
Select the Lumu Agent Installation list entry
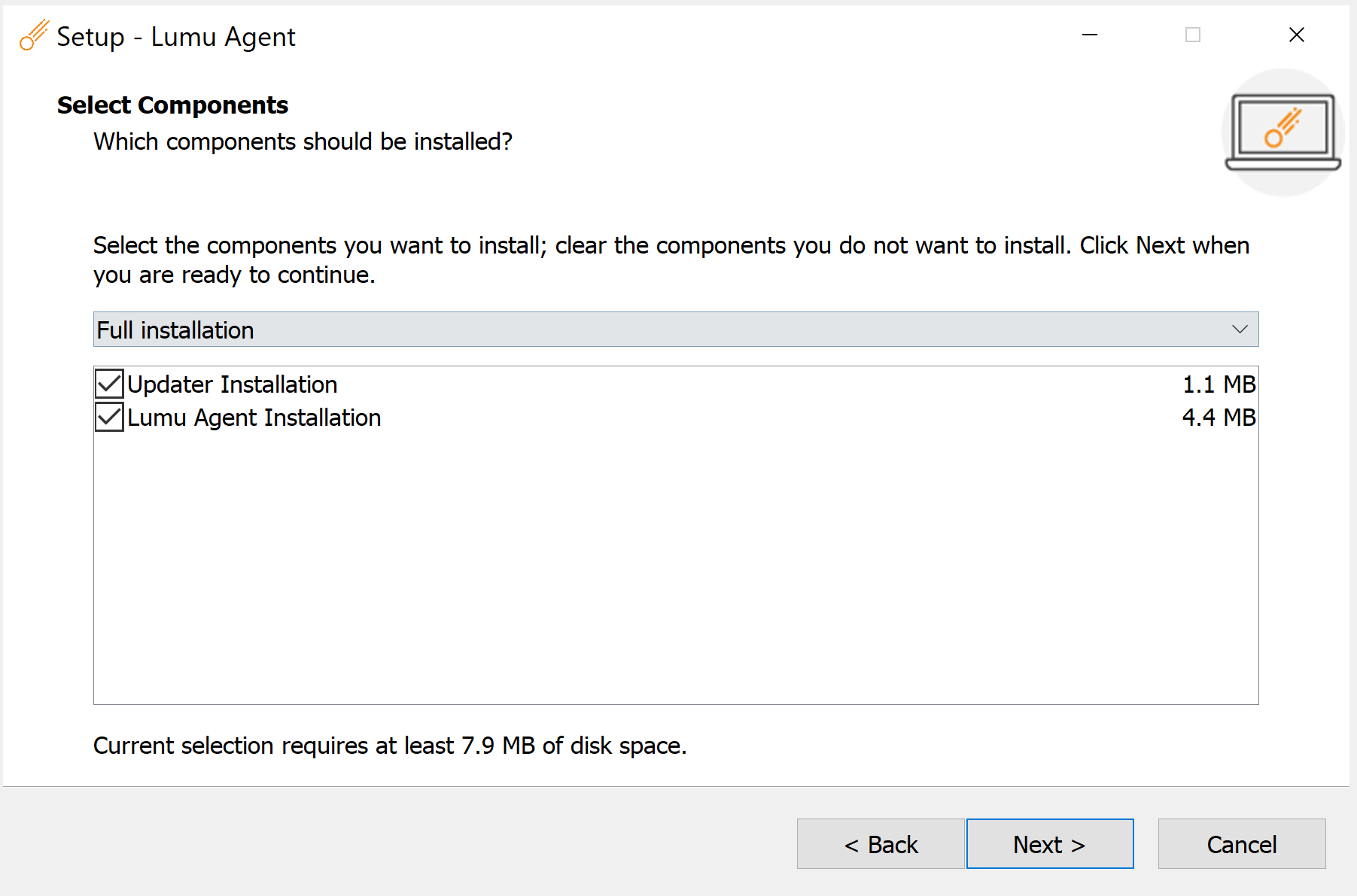254,418
